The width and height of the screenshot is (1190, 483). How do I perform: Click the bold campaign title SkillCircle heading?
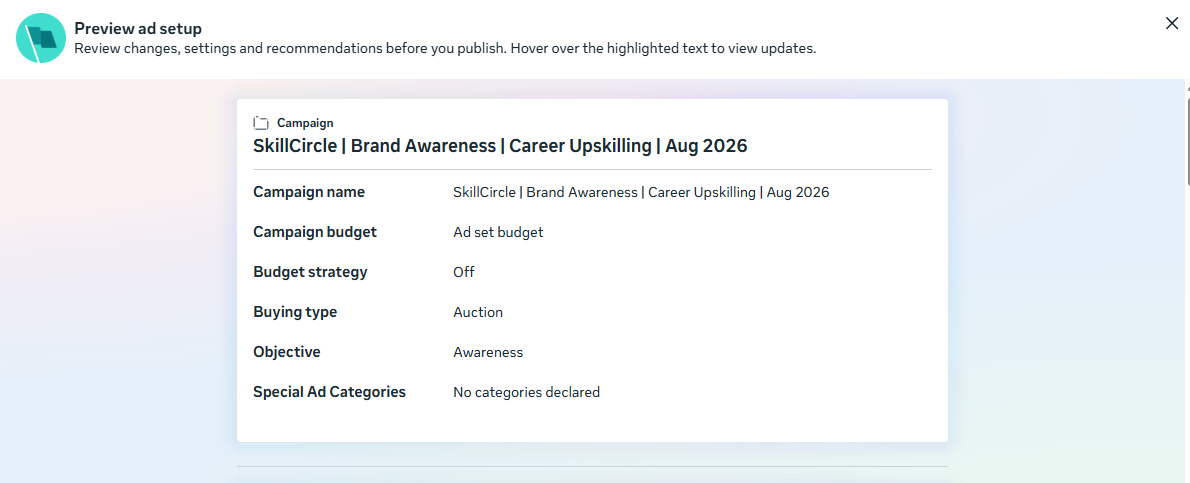pos(500,146)
